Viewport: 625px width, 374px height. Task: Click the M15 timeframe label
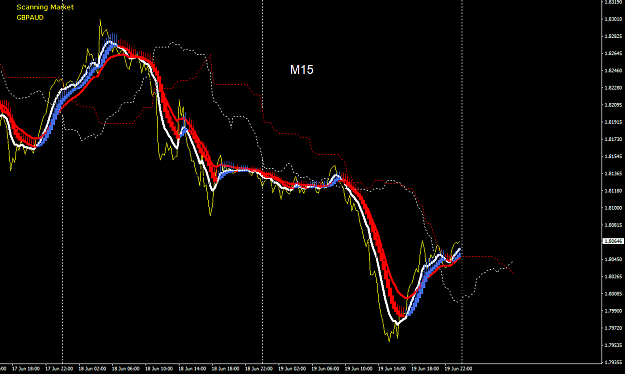coord(302,70)
